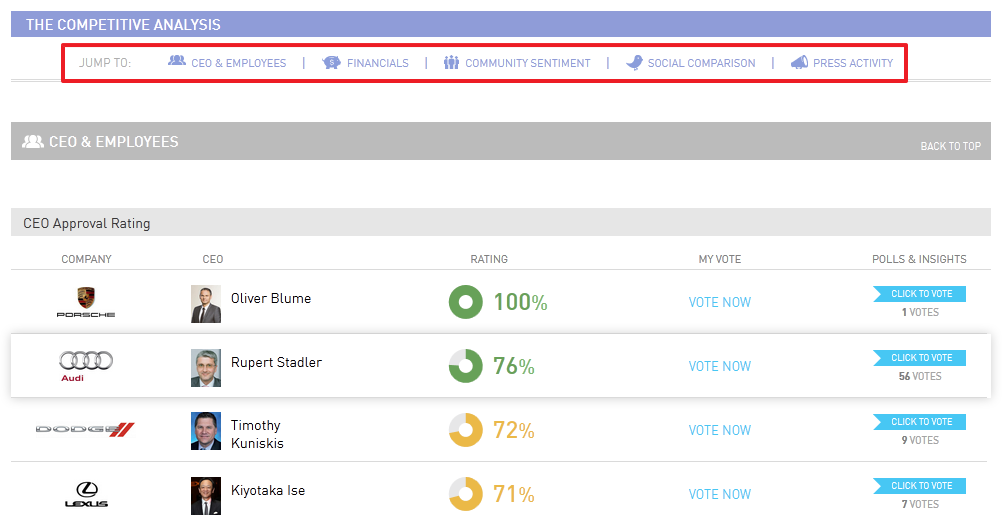Jump to Social Comparison section

[701, 63]
